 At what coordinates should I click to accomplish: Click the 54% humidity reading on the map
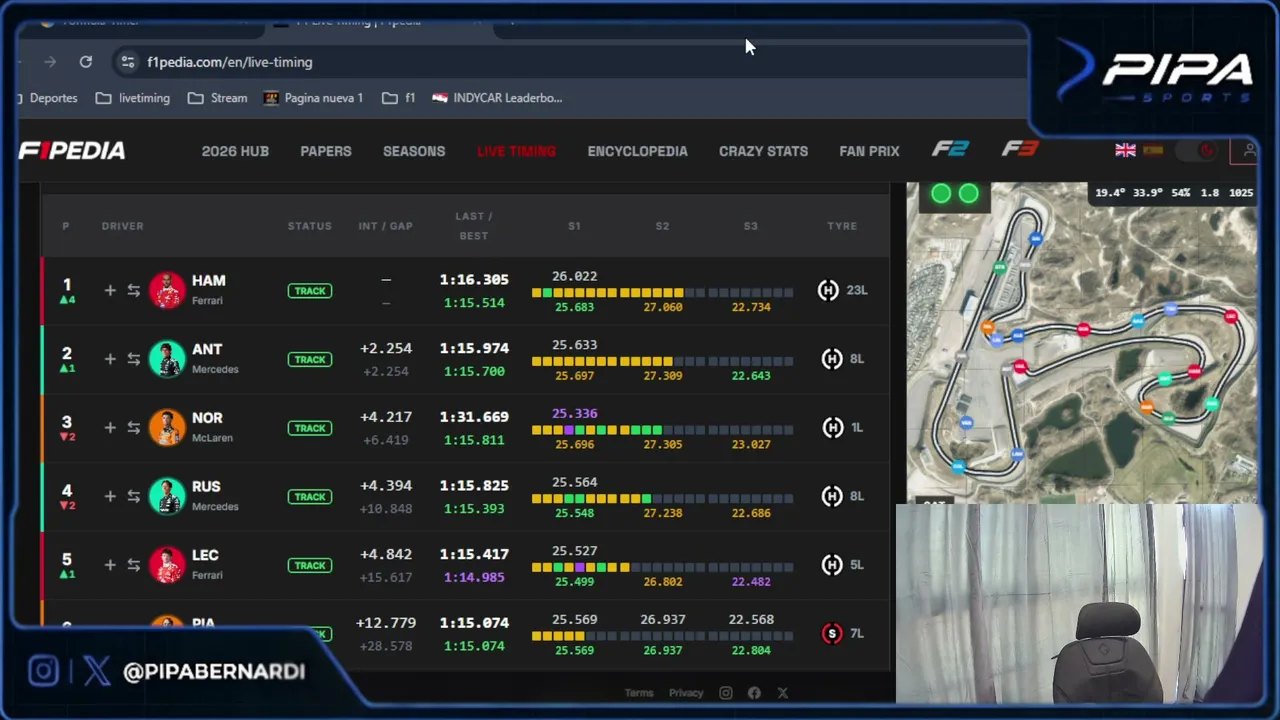(1180, 193)
